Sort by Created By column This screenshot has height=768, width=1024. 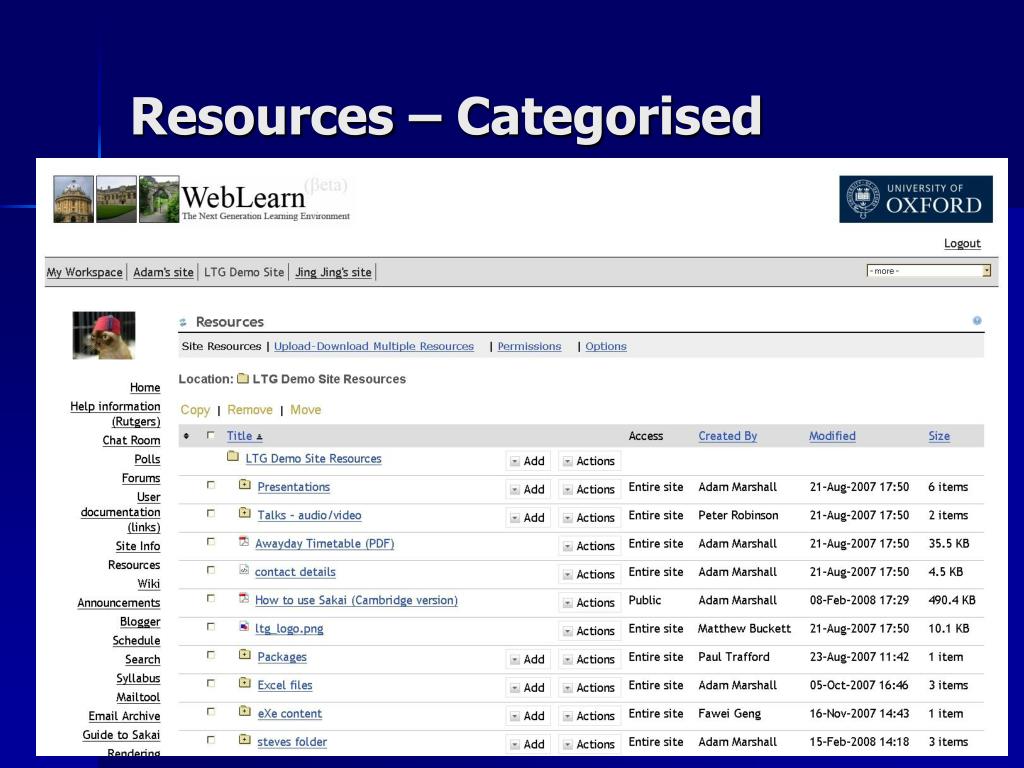(x=728, y=436)
